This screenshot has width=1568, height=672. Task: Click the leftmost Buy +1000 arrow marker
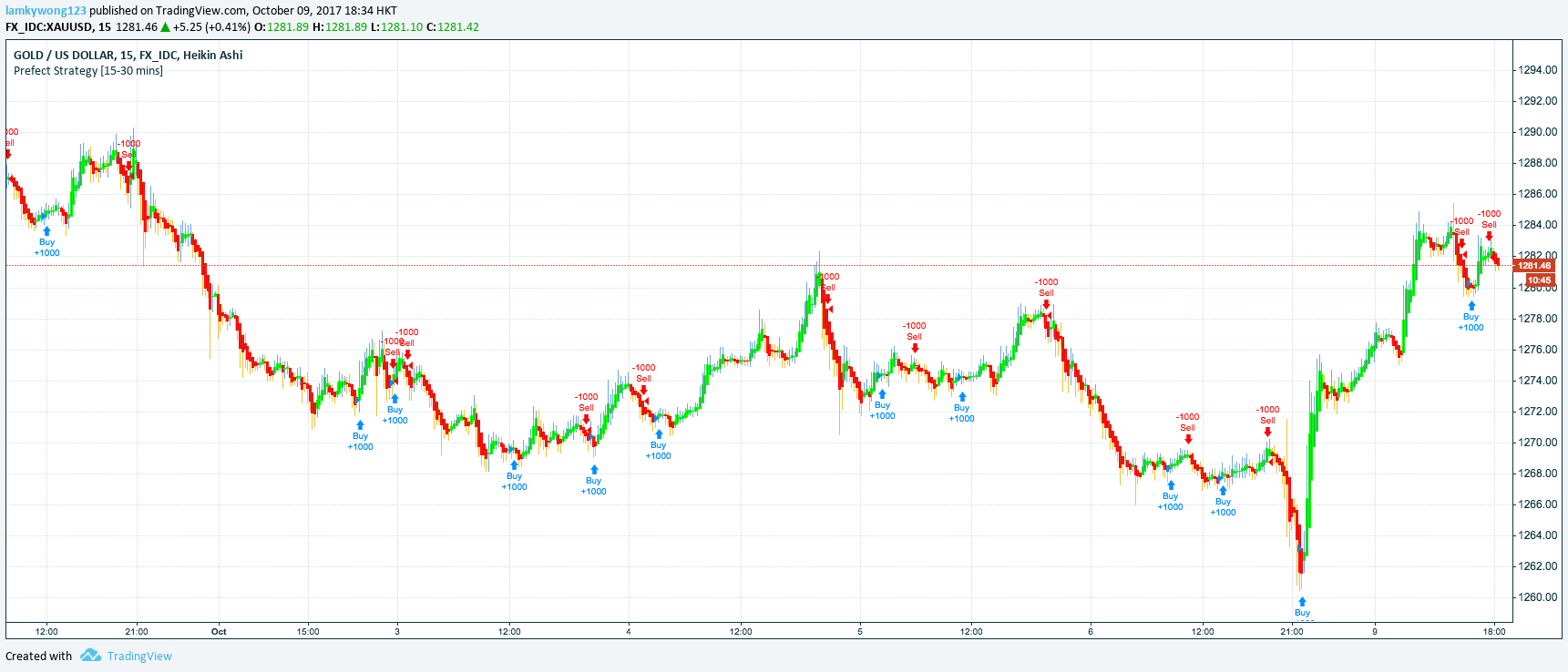pos(46,231)
